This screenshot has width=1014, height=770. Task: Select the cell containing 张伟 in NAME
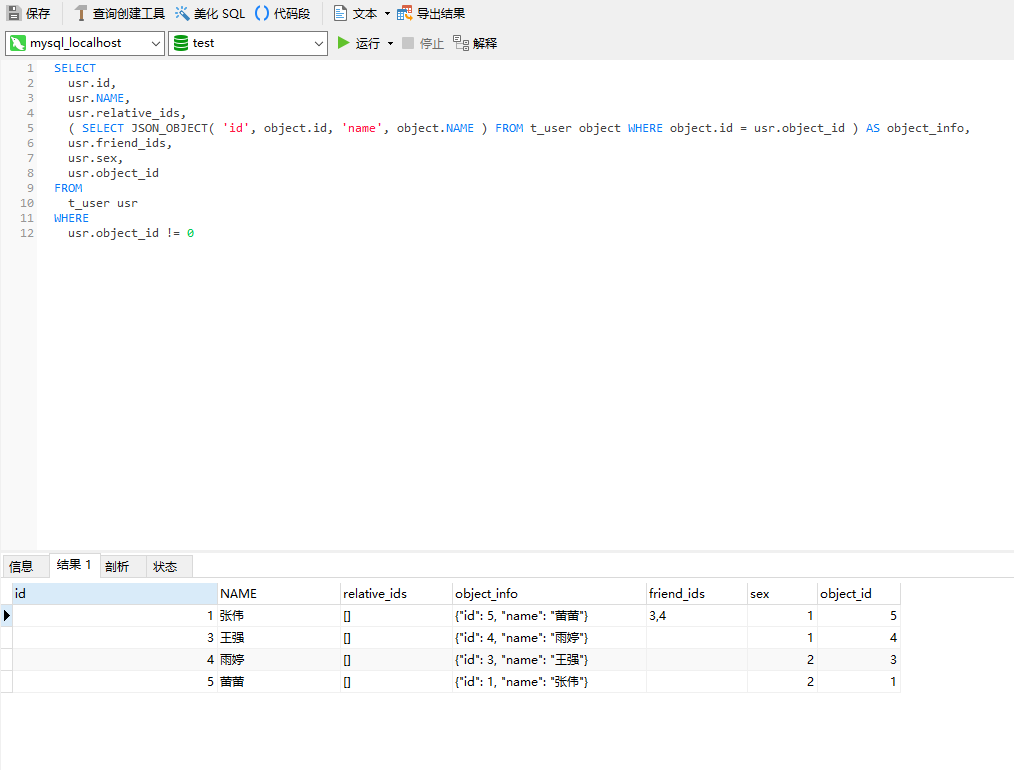[x=279, y=615]
